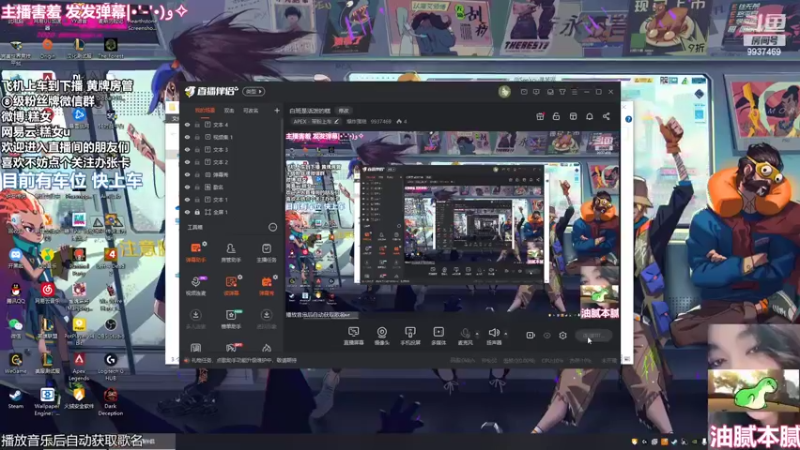Lock the 文本 4 layer
Viewport: 800px width, 450px height.
click(197, 124)
